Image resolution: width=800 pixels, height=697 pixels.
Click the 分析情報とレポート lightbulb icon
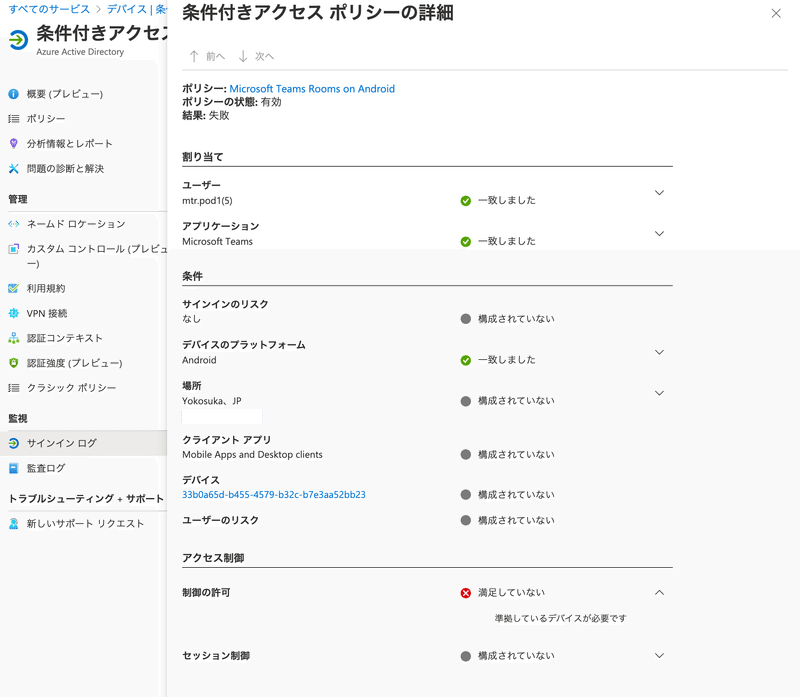pos(14,143)
